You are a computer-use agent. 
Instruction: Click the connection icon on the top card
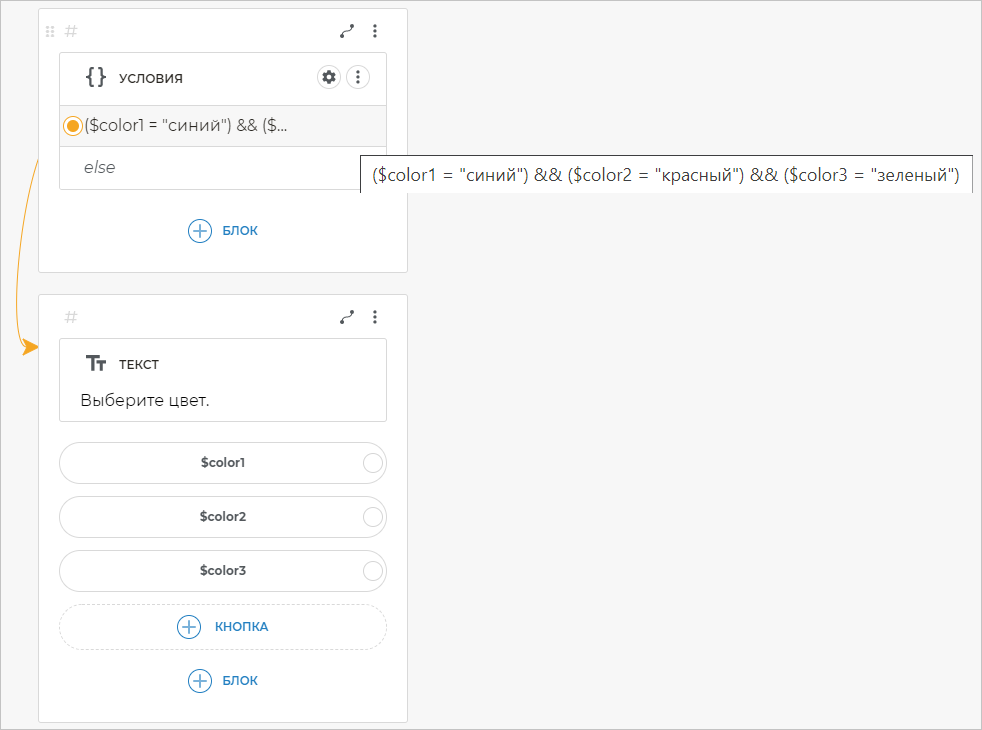click(347, 31)
